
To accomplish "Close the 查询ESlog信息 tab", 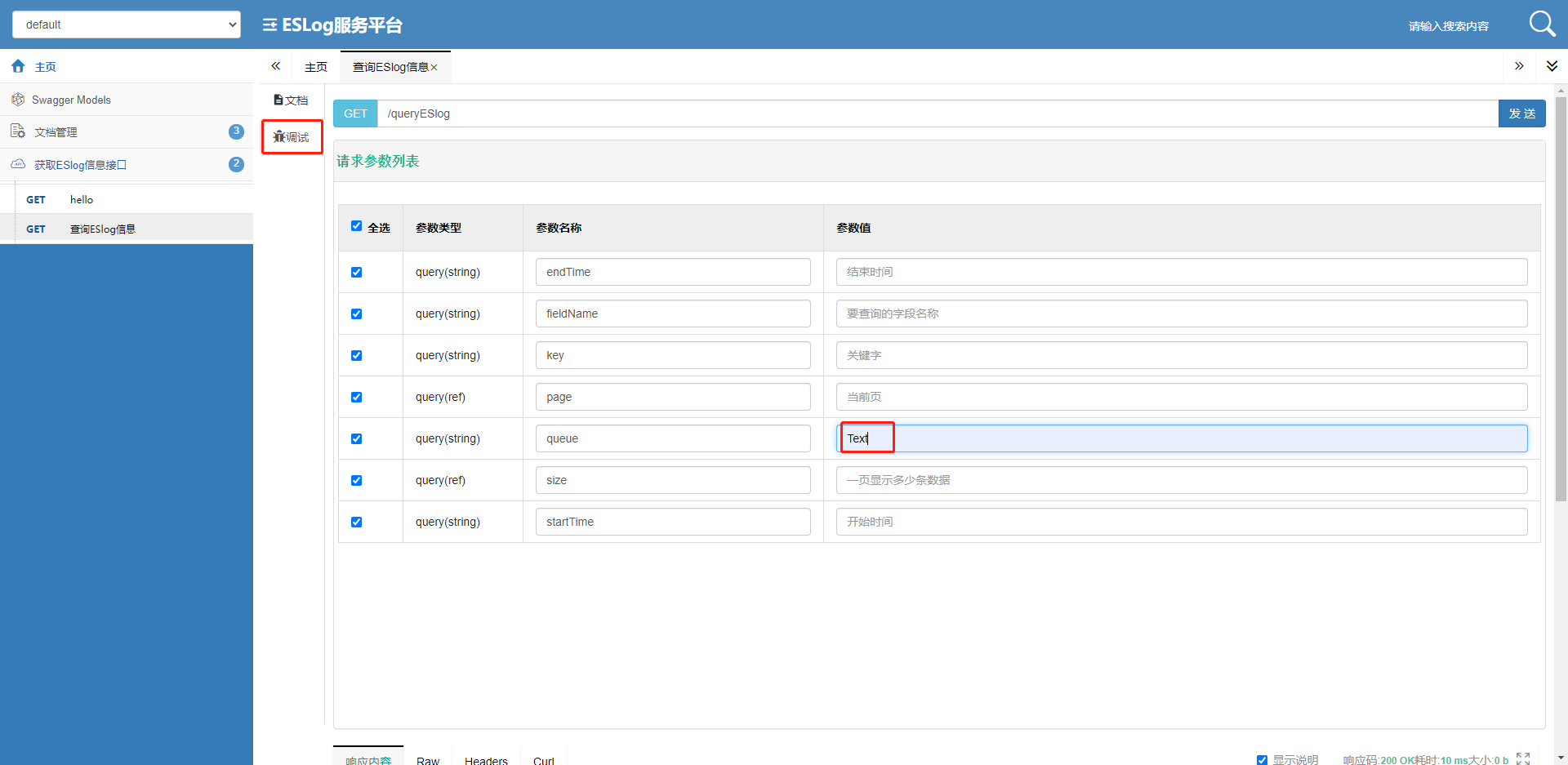I will click(434, 68).
